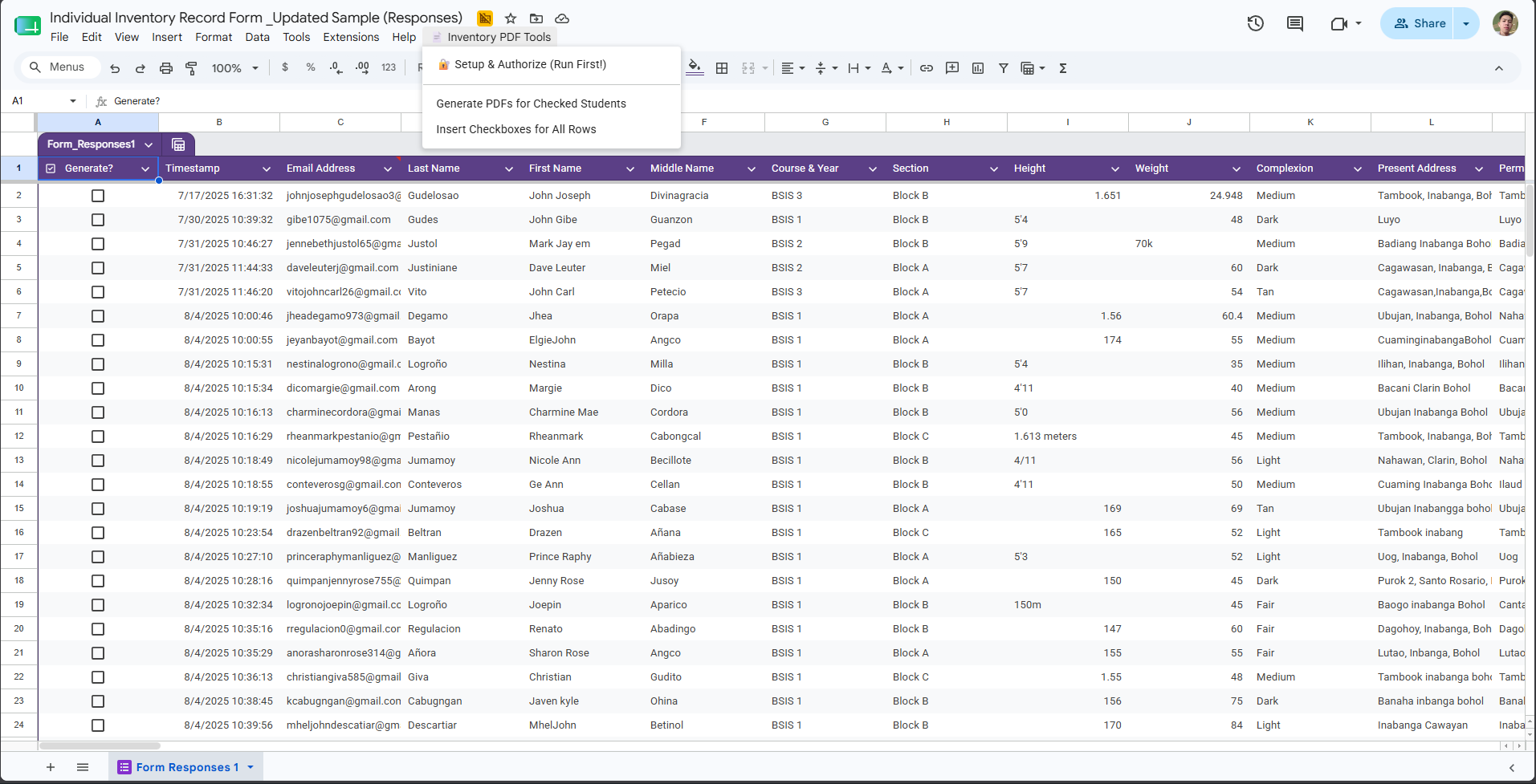Tick the Generate checkbox for Descartiar row

pos(98,725)
